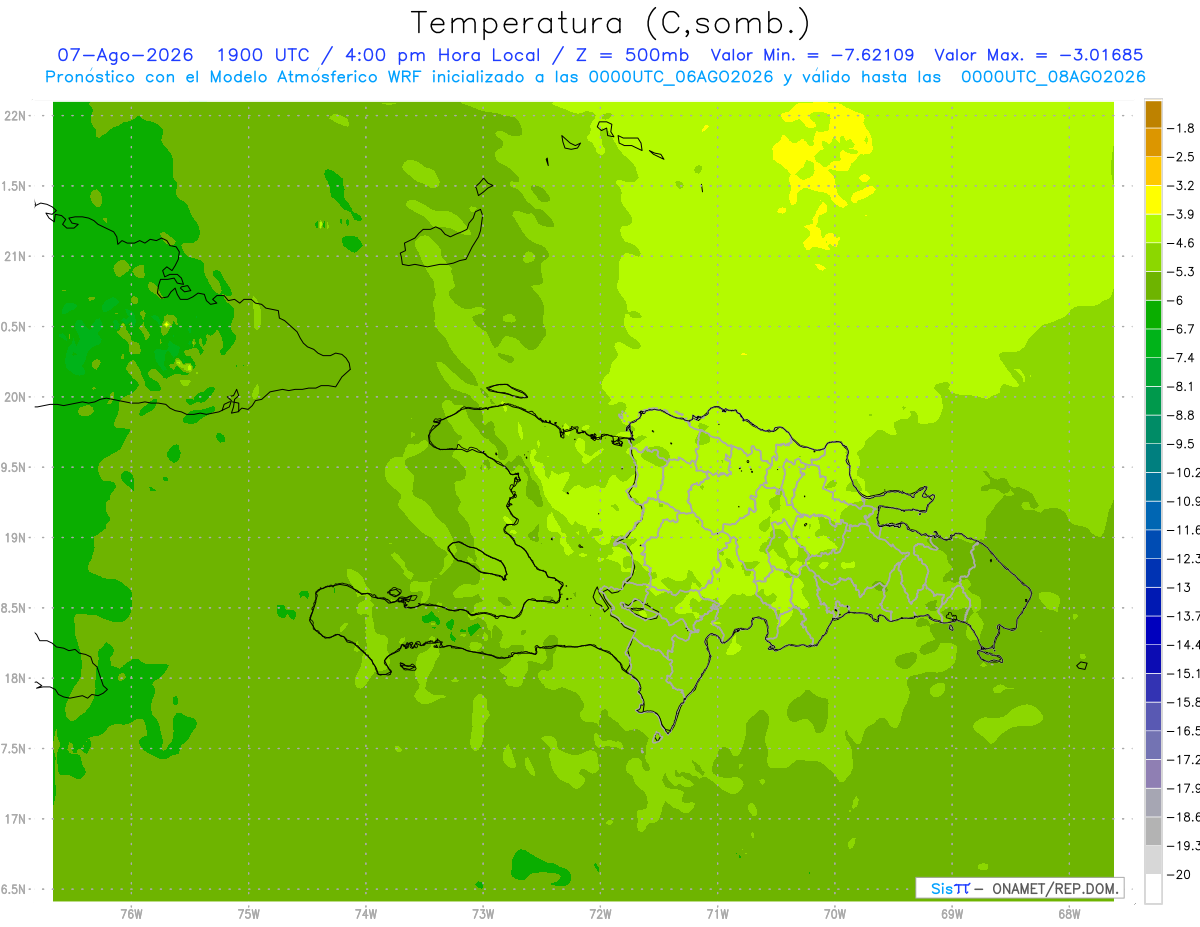This screenshot has width=1200, height=927.
Task: Click the "-6.7" colorbar label
Action: (1183, 329)
